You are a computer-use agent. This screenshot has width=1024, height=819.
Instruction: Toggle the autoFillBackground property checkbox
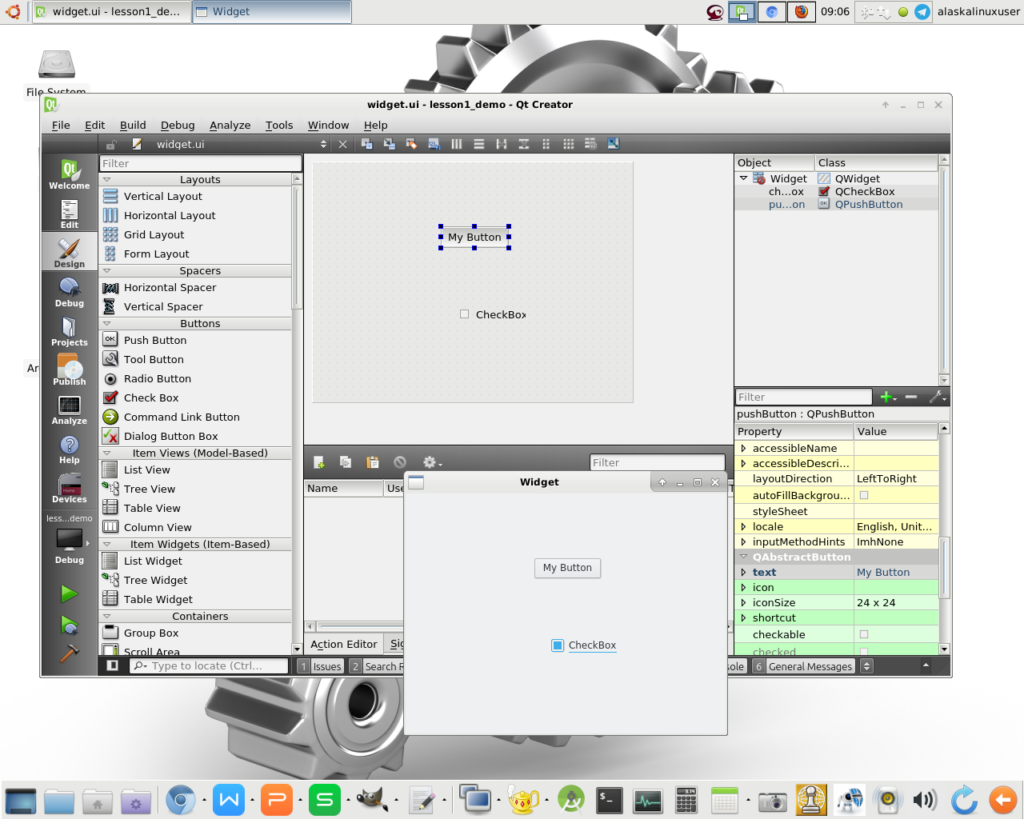(864, 495)
